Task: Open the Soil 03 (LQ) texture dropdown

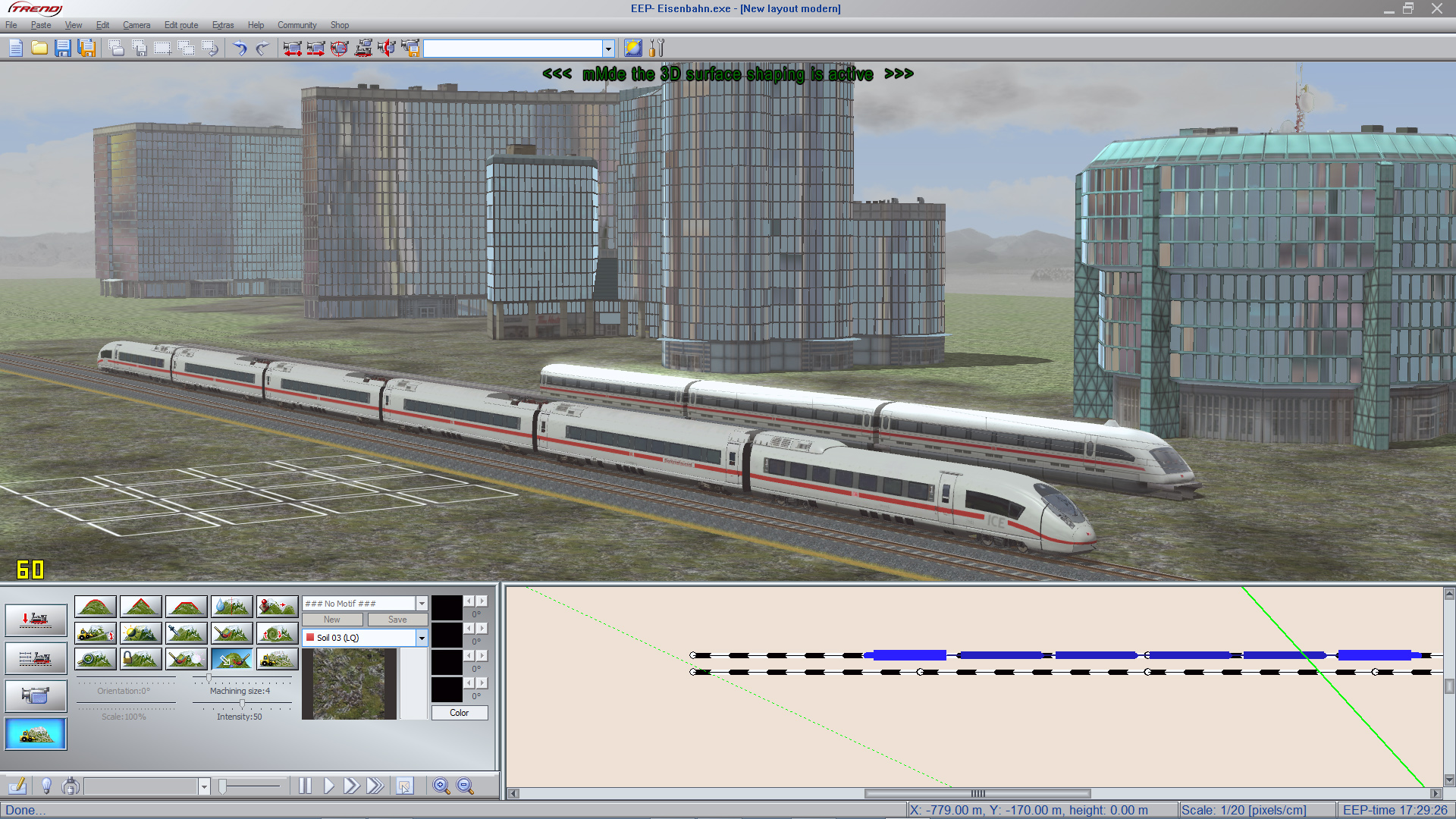Action: click(422, 638)
